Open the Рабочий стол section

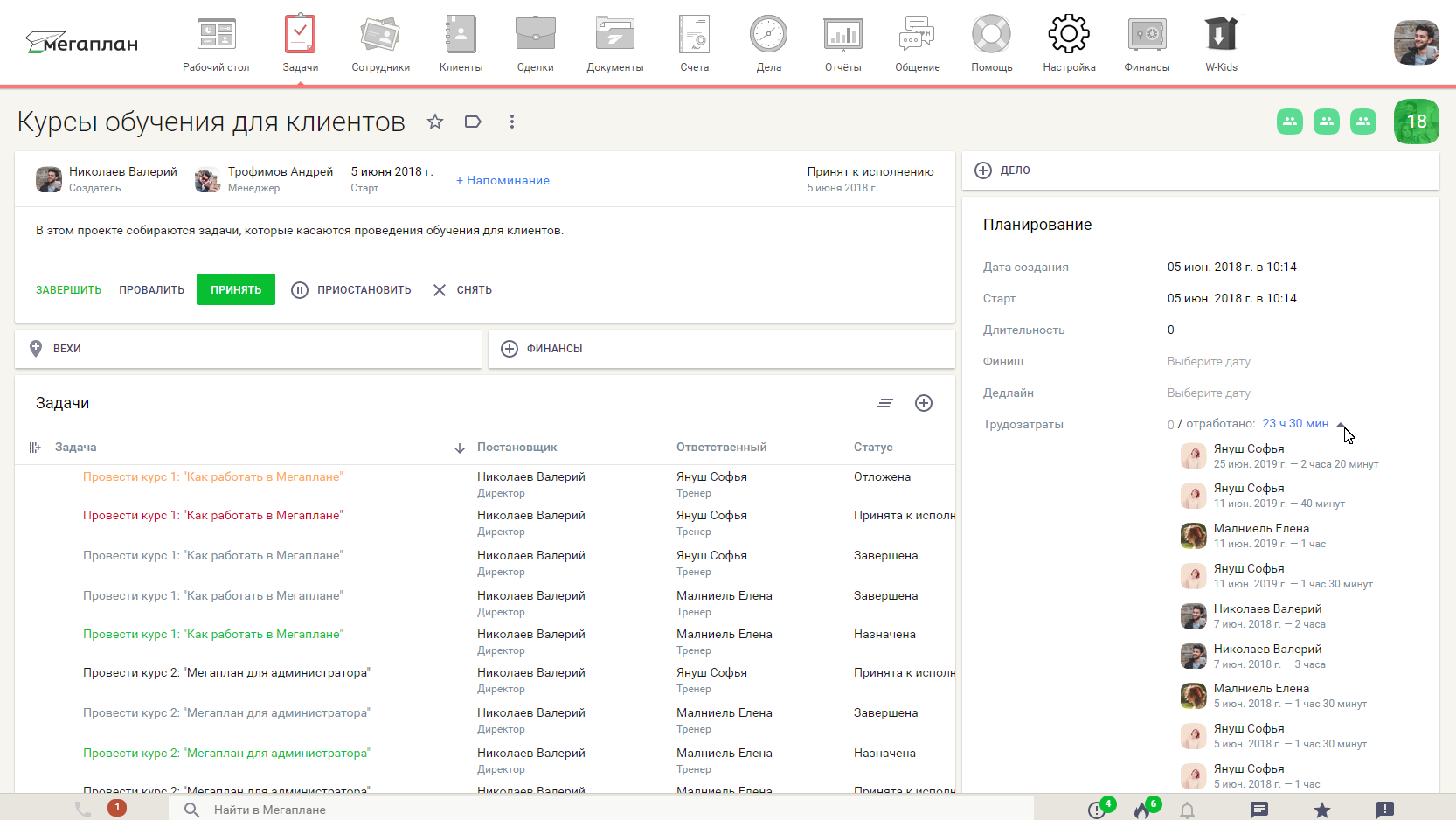pyautogui.click(x=216, y=44)
